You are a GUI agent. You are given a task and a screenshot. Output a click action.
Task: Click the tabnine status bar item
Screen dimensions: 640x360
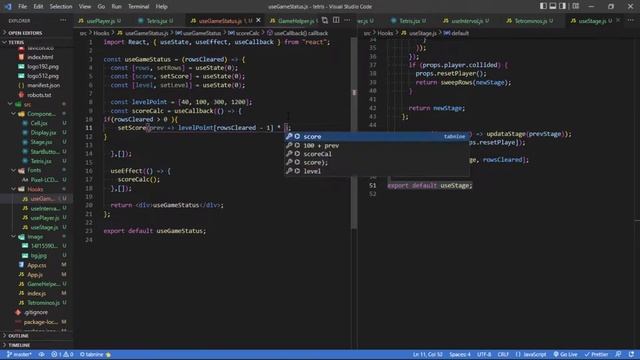point(95,354)
